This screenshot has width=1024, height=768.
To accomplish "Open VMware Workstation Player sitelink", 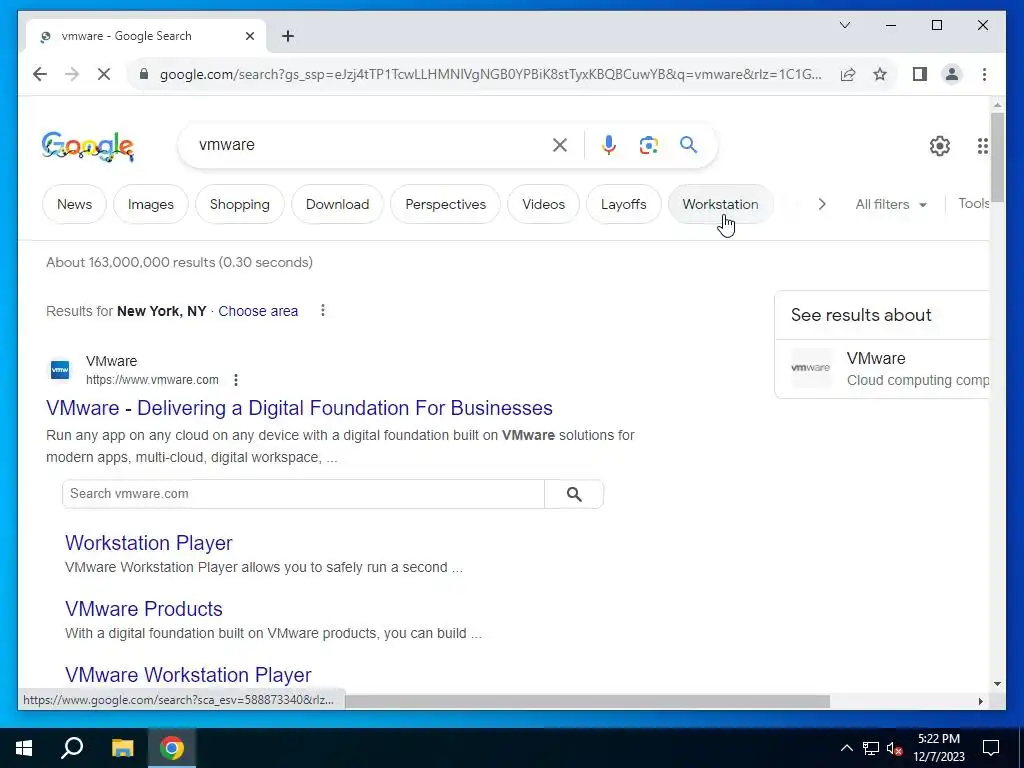I will pos(188,675).
